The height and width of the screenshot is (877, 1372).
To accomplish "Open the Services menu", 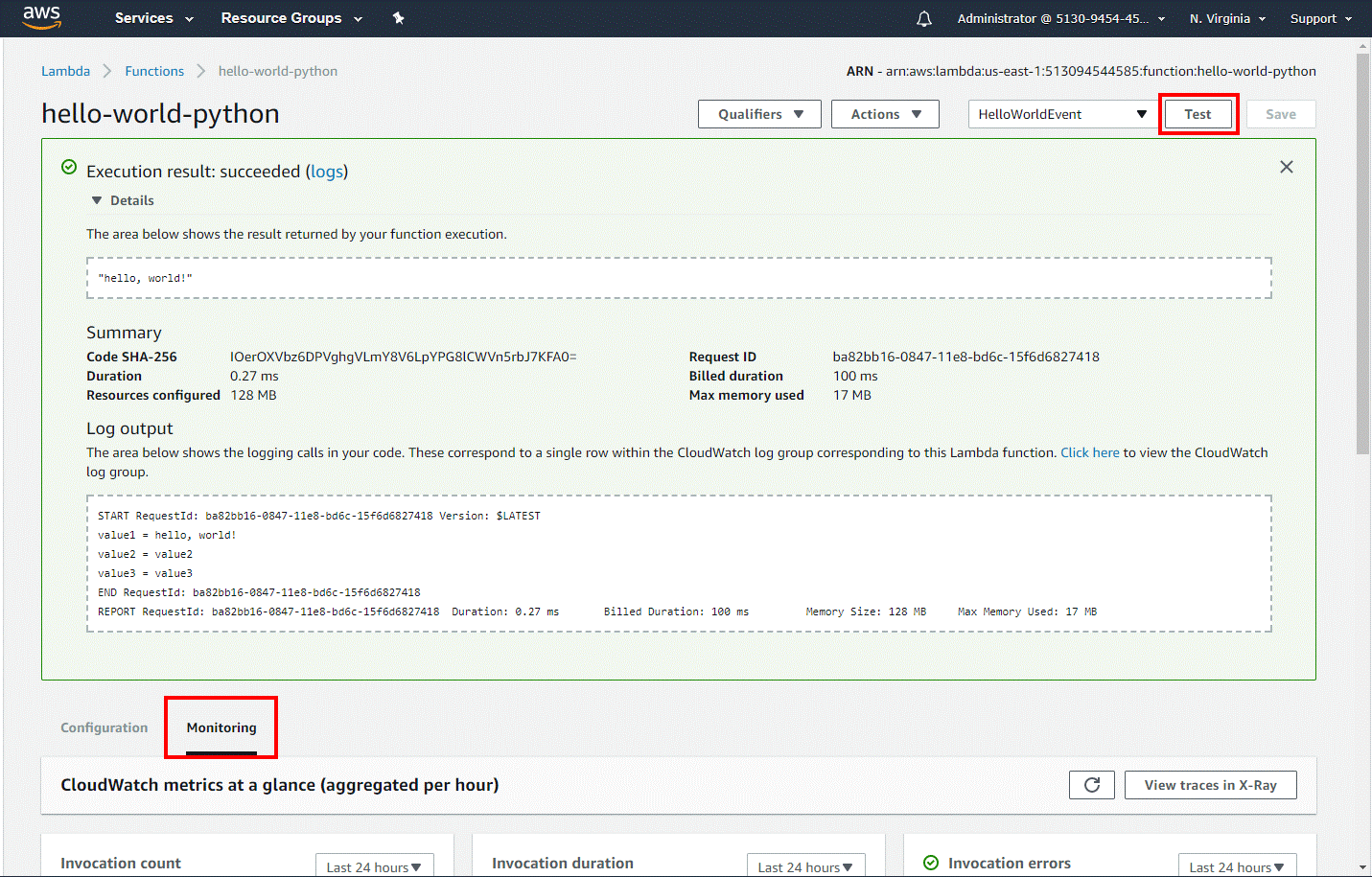I will pos(153,18).
